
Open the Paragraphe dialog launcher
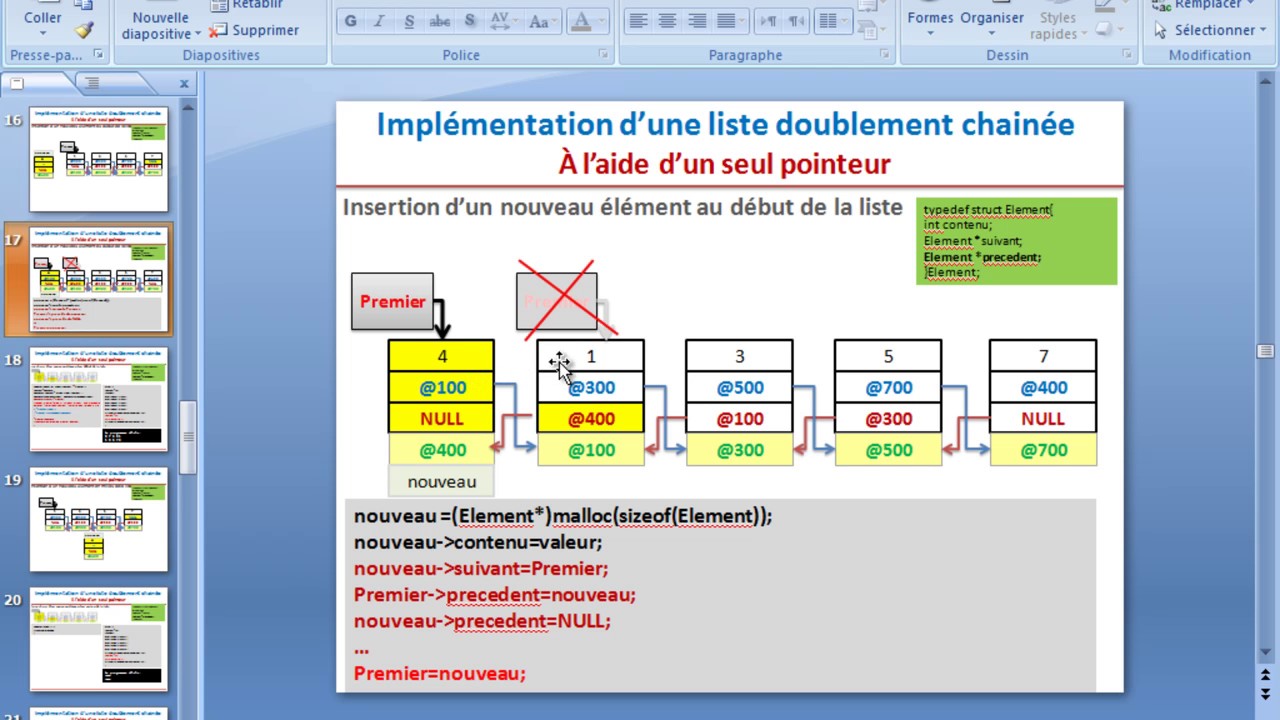coord(885,54)
